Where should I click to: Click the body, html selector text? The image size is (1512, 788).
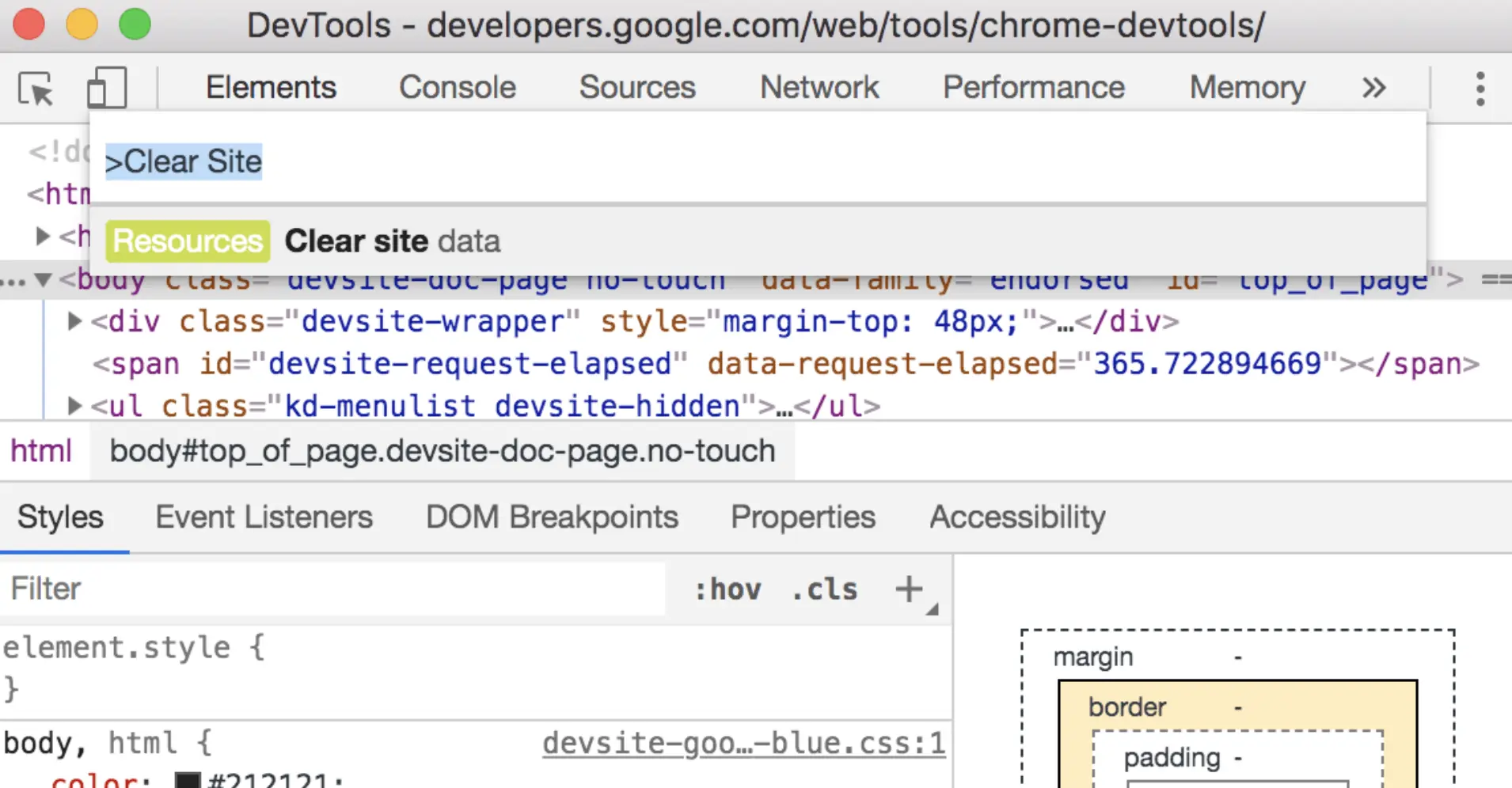coord(90,743)
